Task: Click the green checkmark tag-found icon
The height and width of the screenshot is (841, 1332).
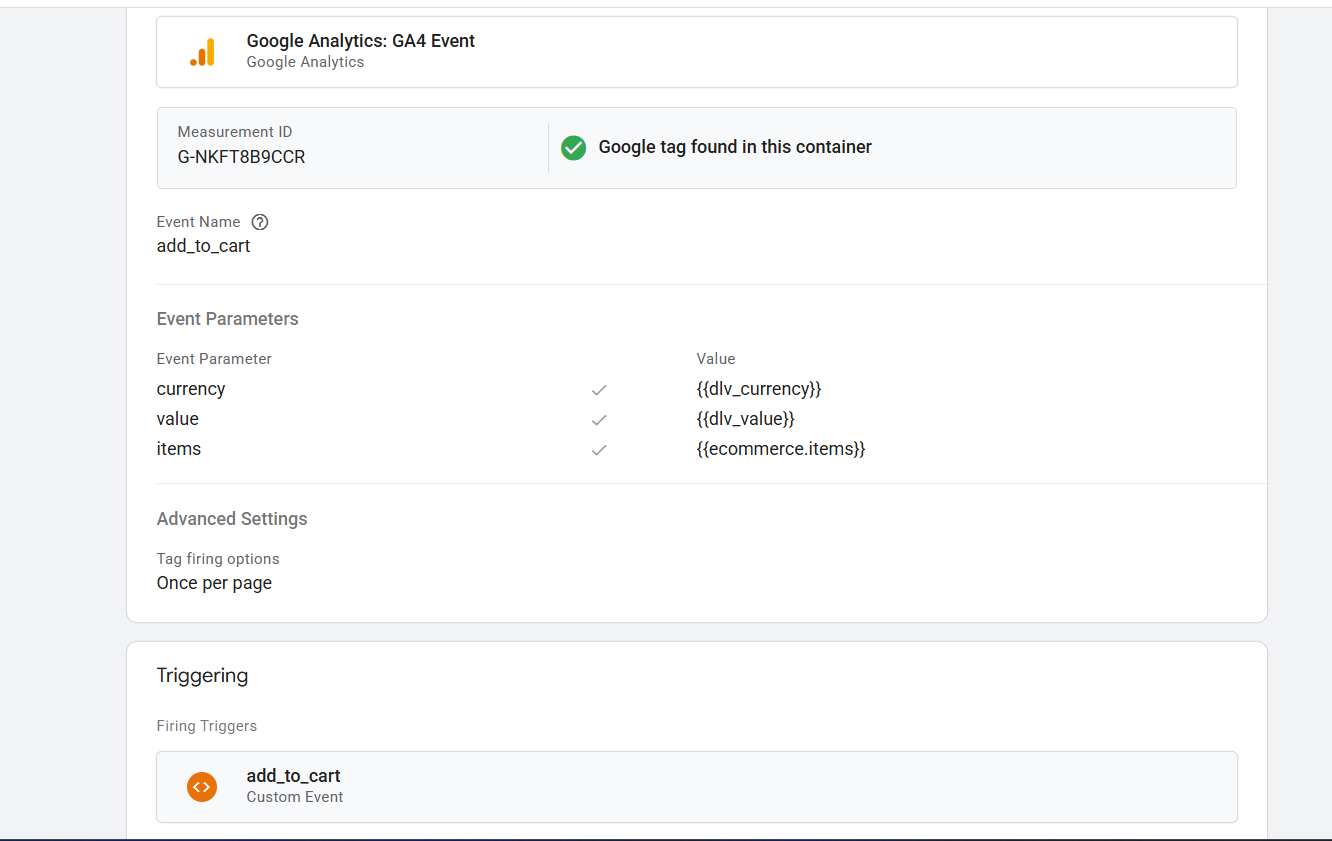Action: (573, 148)
